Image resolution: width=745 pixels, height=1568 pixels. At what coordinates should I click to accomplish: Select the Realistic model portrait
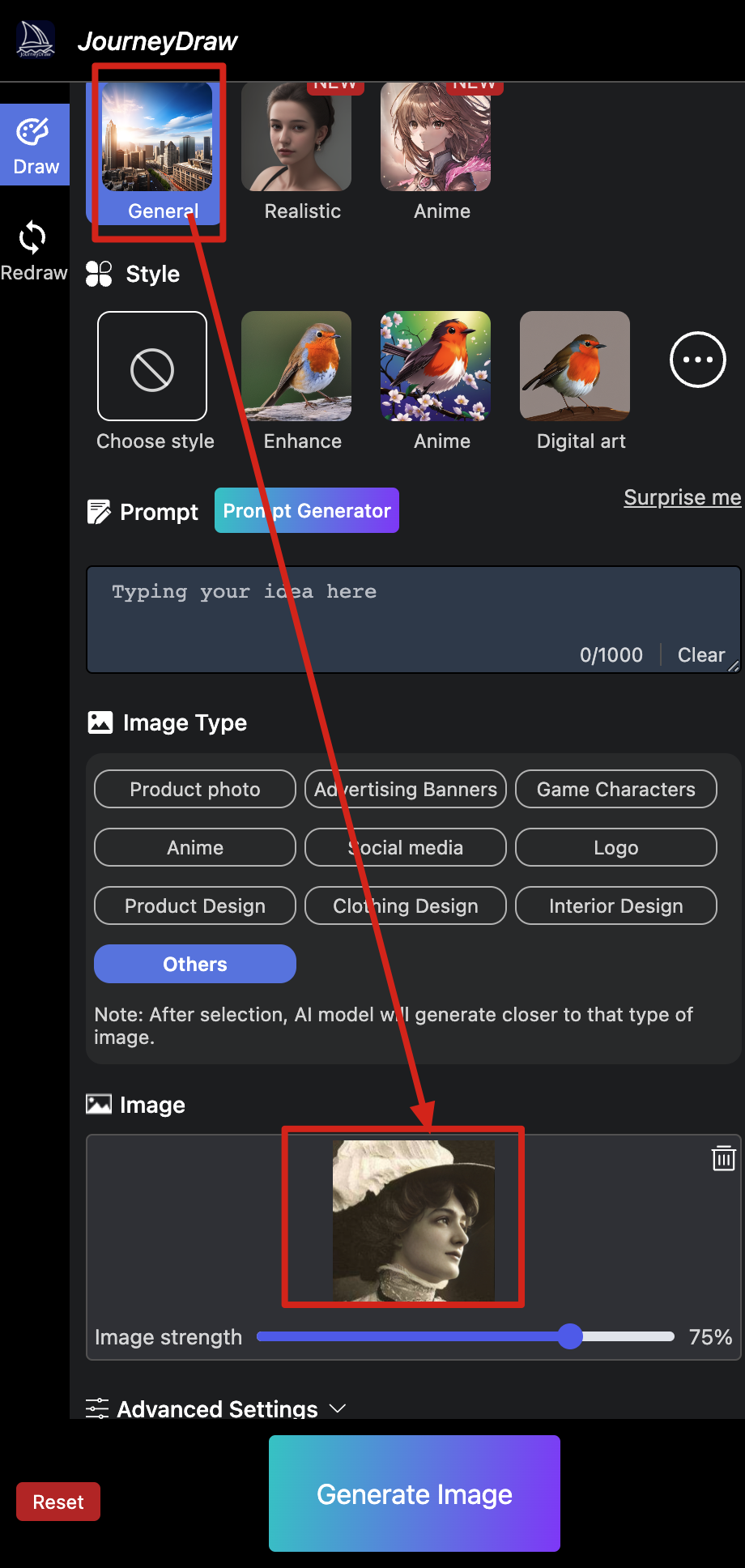coord(296,138)
